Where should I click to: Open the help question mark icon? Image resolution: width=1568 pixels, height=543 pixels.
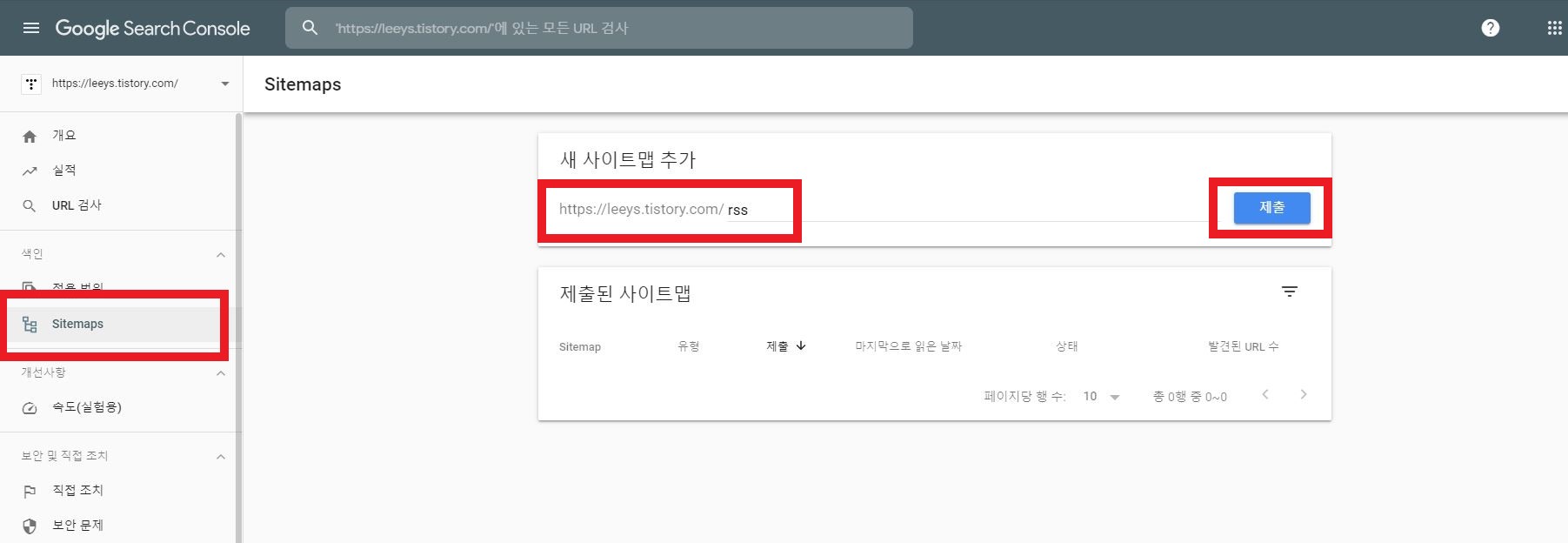coord(1491,28)
